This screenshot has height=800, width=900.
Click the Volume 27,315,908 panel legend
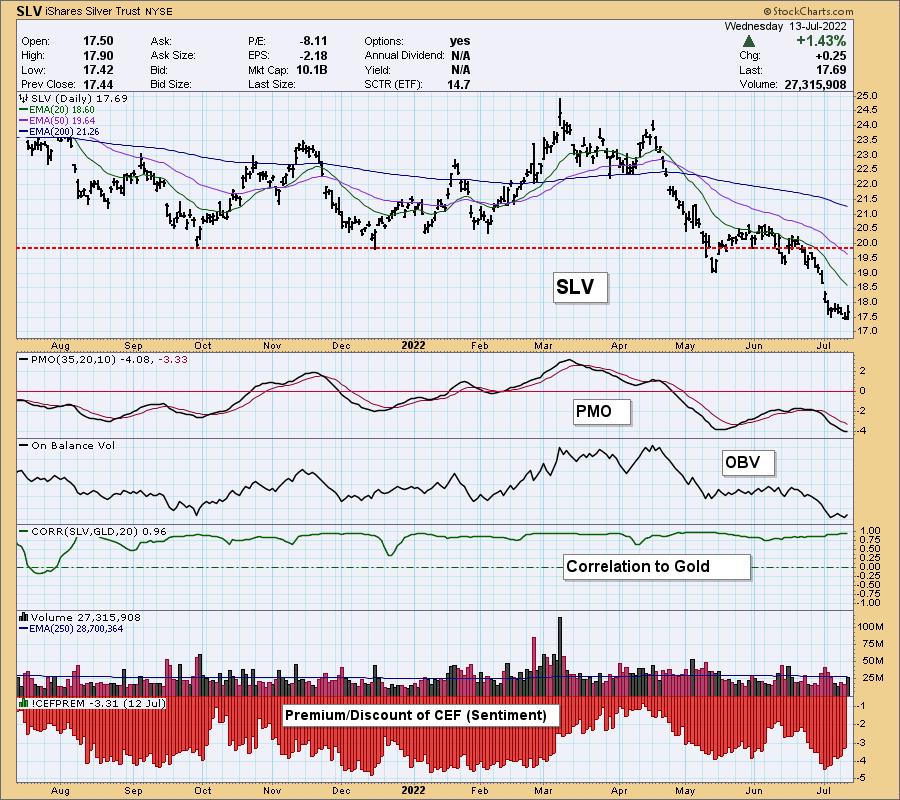[80, 618]
